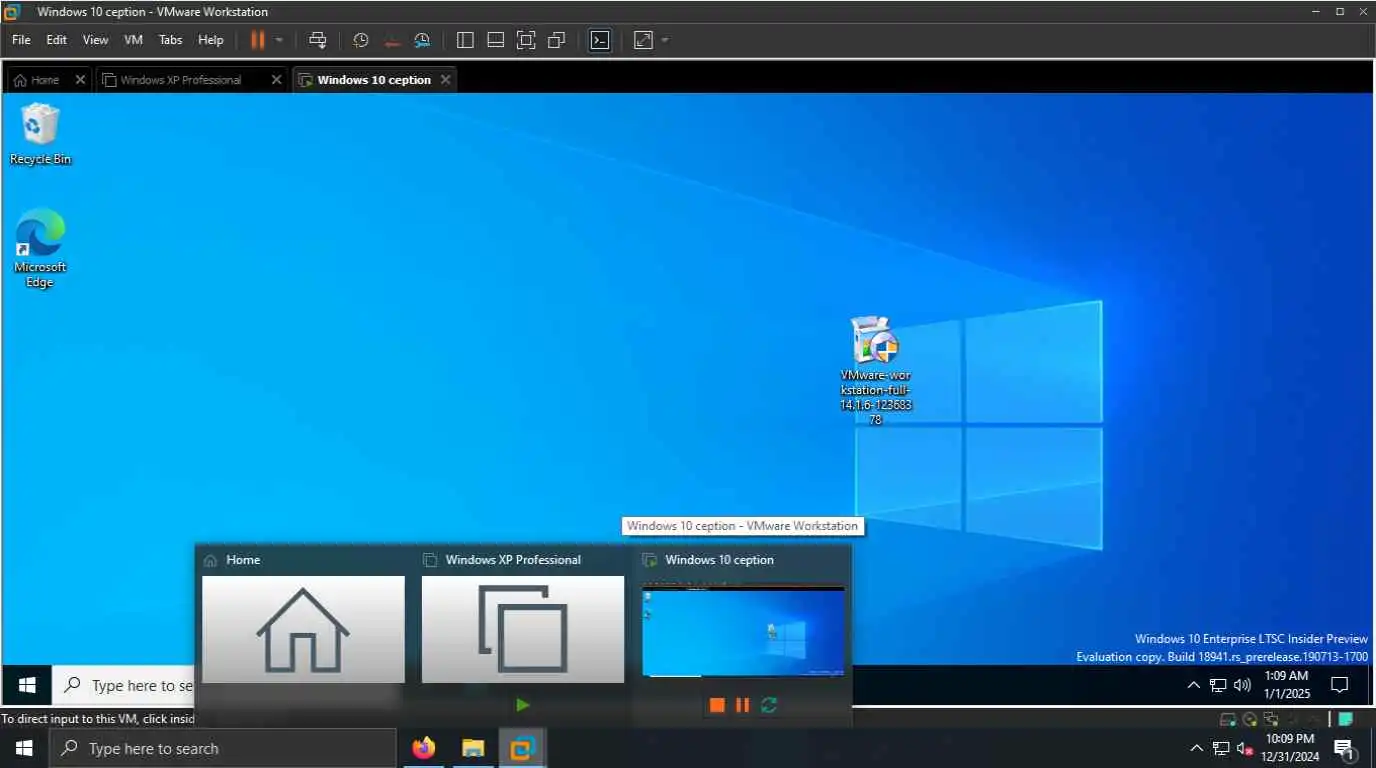The width and height of the screenshot is (1376, 768).
Task: Click the host taskbar search box
Action: [x=222, y=748]
